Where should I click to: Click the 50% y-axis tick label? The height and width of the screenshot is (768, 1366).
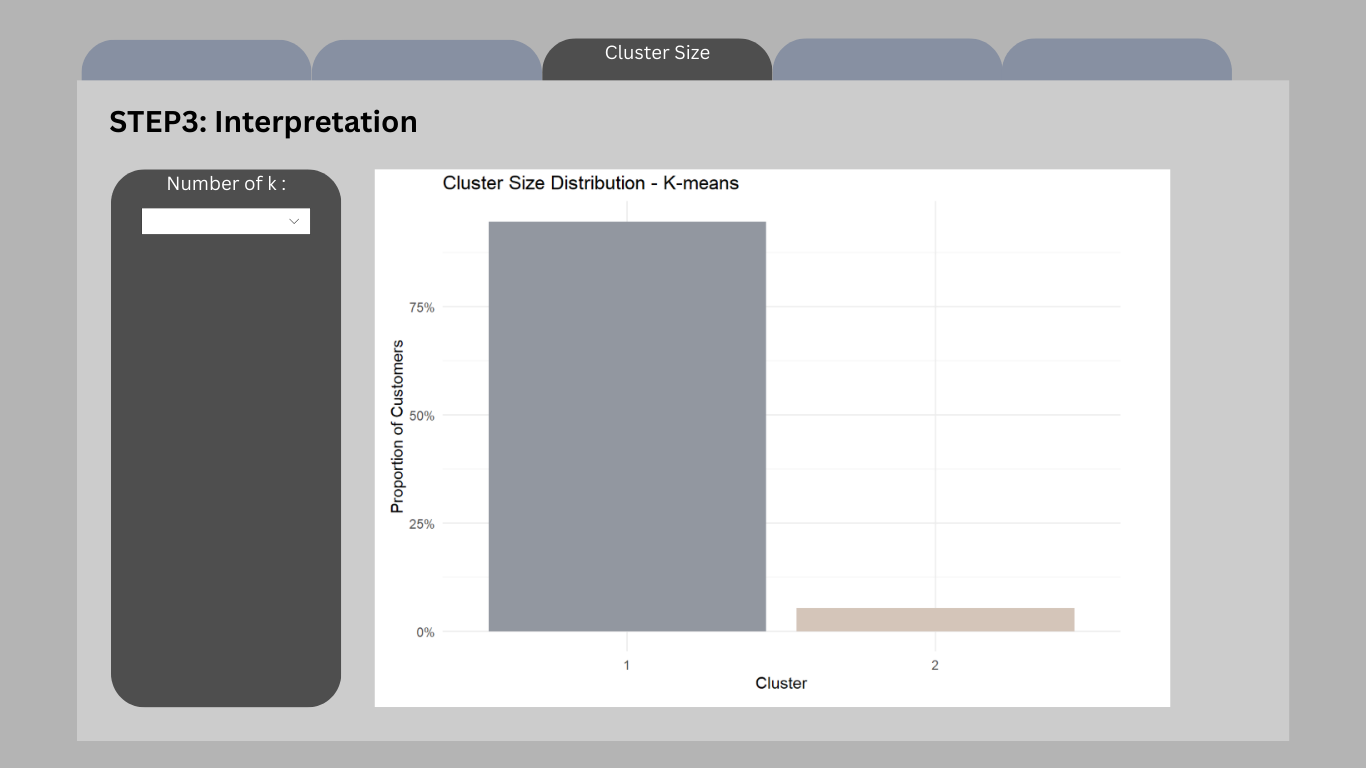[421, 415]
